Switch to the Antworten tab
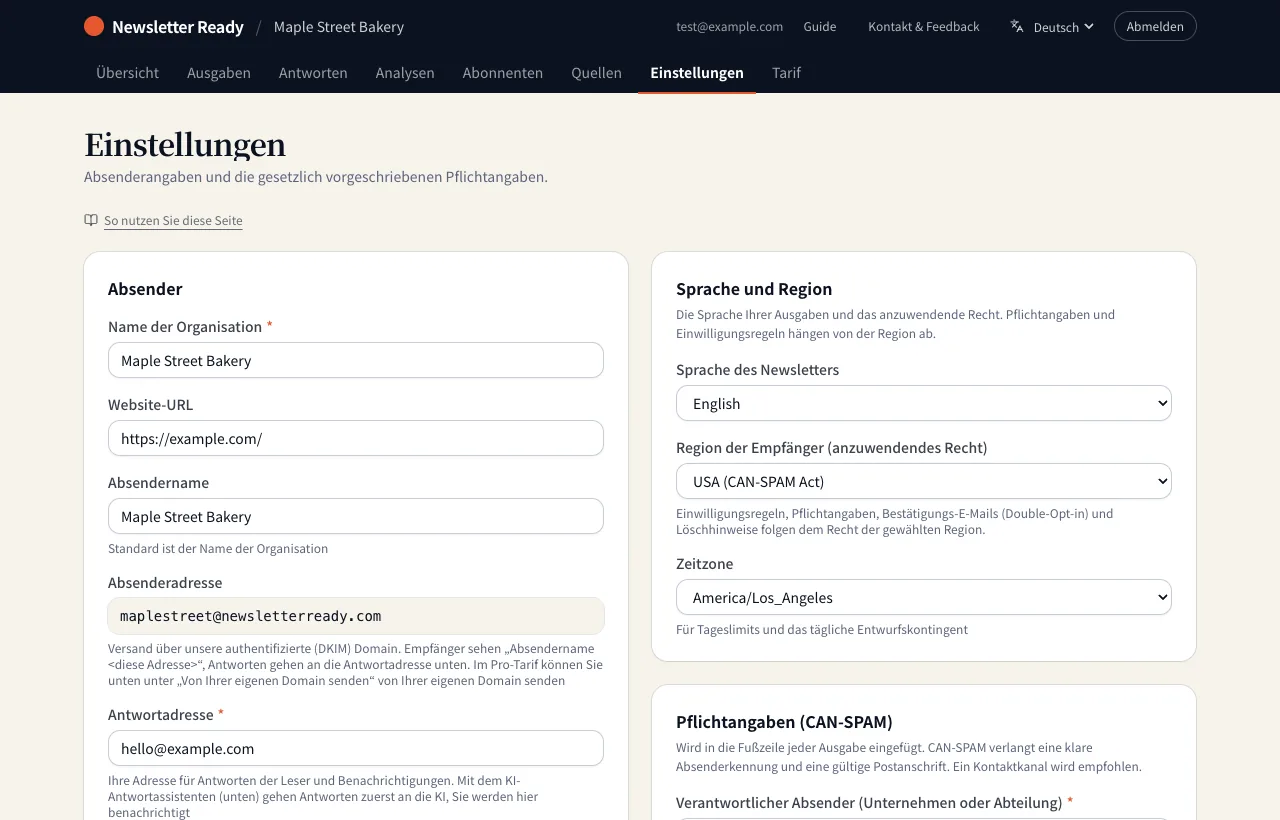 [313, 72]
